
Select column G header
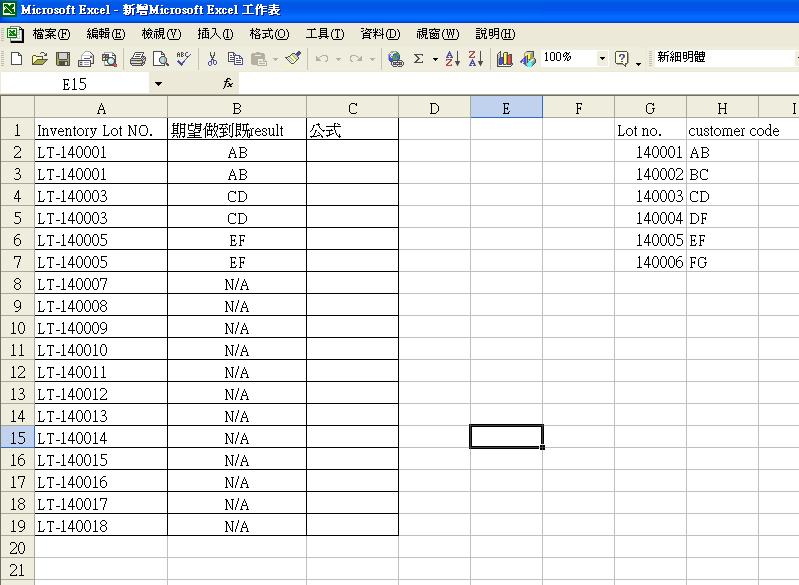tap(650, 108)
